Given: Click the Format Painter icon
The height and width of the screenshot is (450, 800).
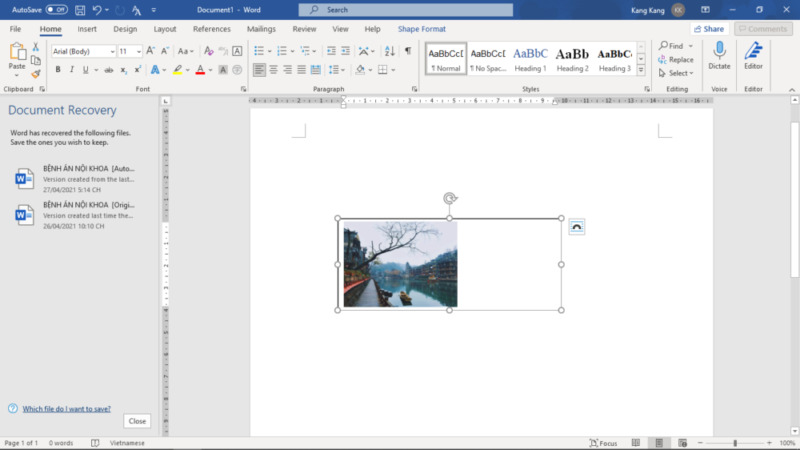Looking at the screenshot, I should point(36,73).
